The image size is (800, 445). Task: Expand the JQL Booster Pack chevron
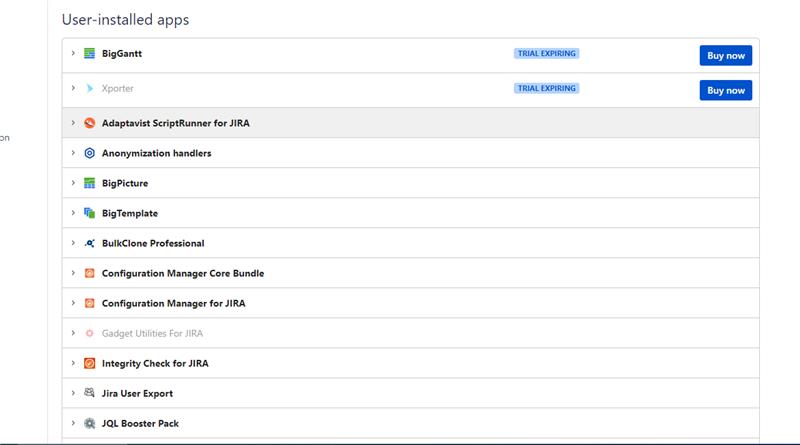click(73, 423)
